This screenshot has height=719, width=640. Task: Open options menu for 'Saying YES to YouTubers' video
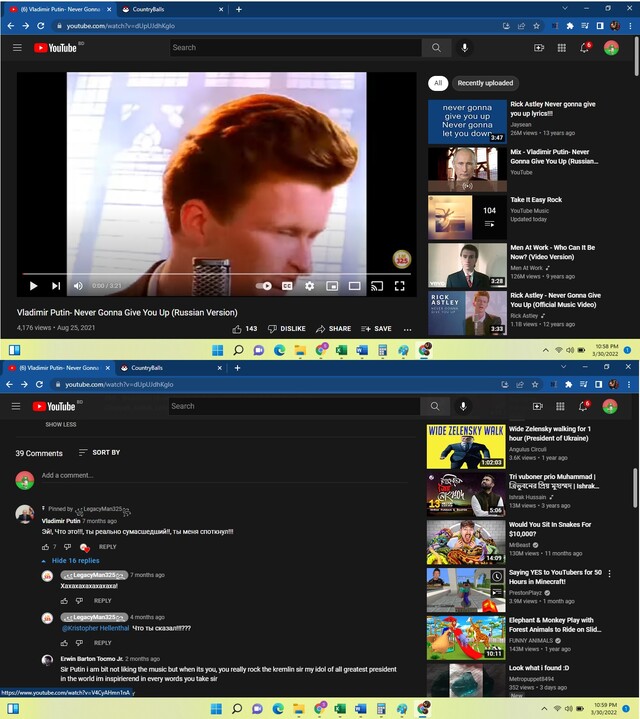click(609, 574)
